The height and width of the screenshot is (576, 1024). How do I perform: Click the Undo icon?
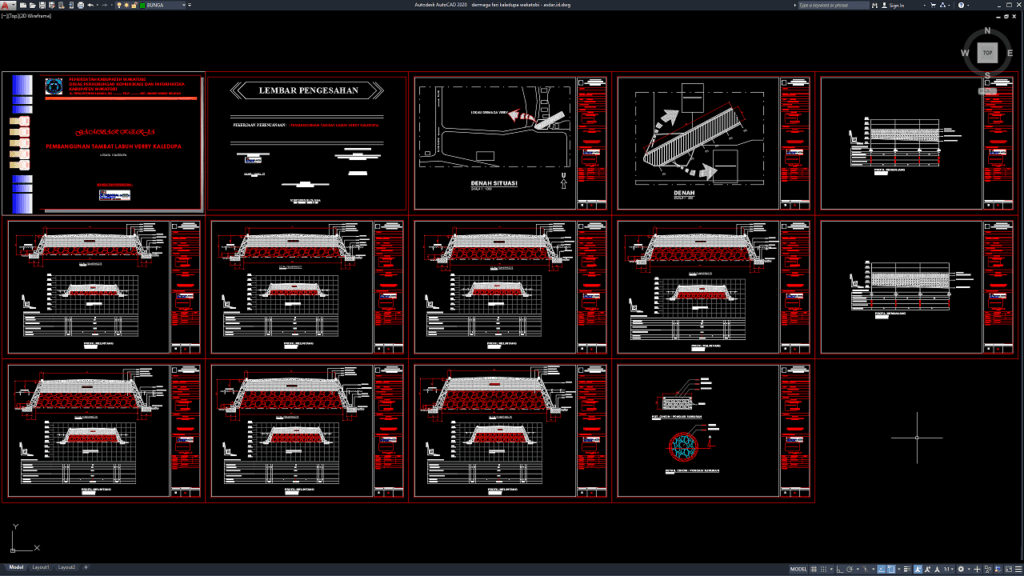pos(91,4)
